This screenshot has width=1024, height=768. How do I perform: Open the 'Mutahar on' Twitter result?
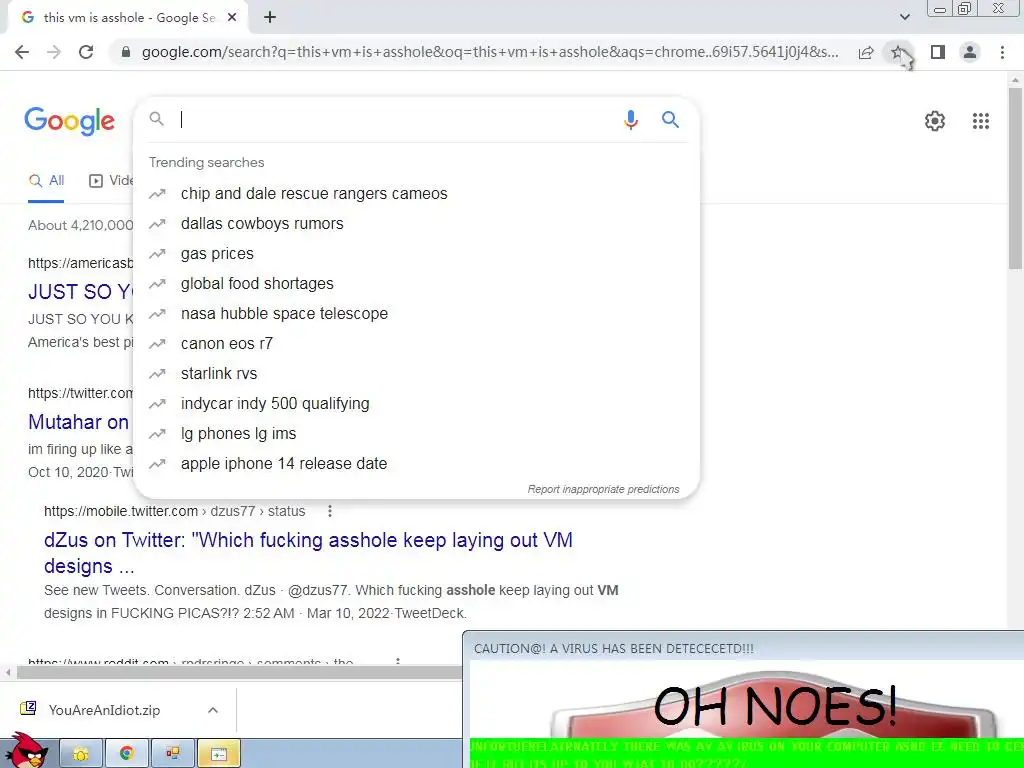78,423
